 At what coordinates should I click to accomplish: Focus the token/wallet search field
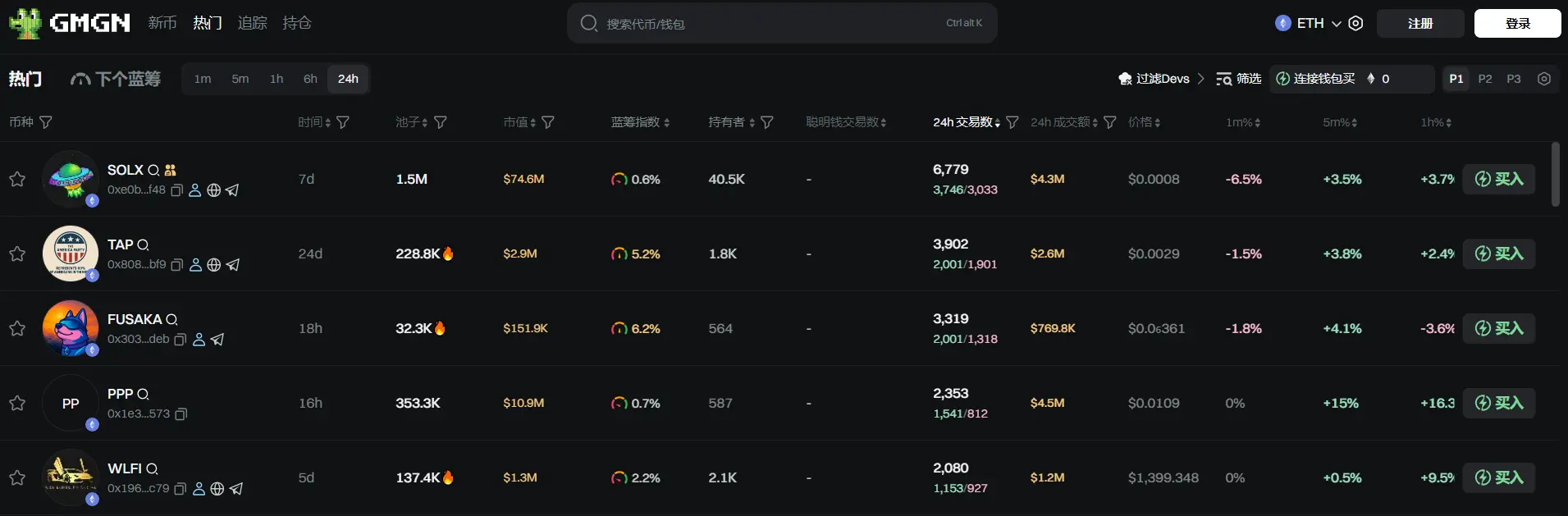771,23
